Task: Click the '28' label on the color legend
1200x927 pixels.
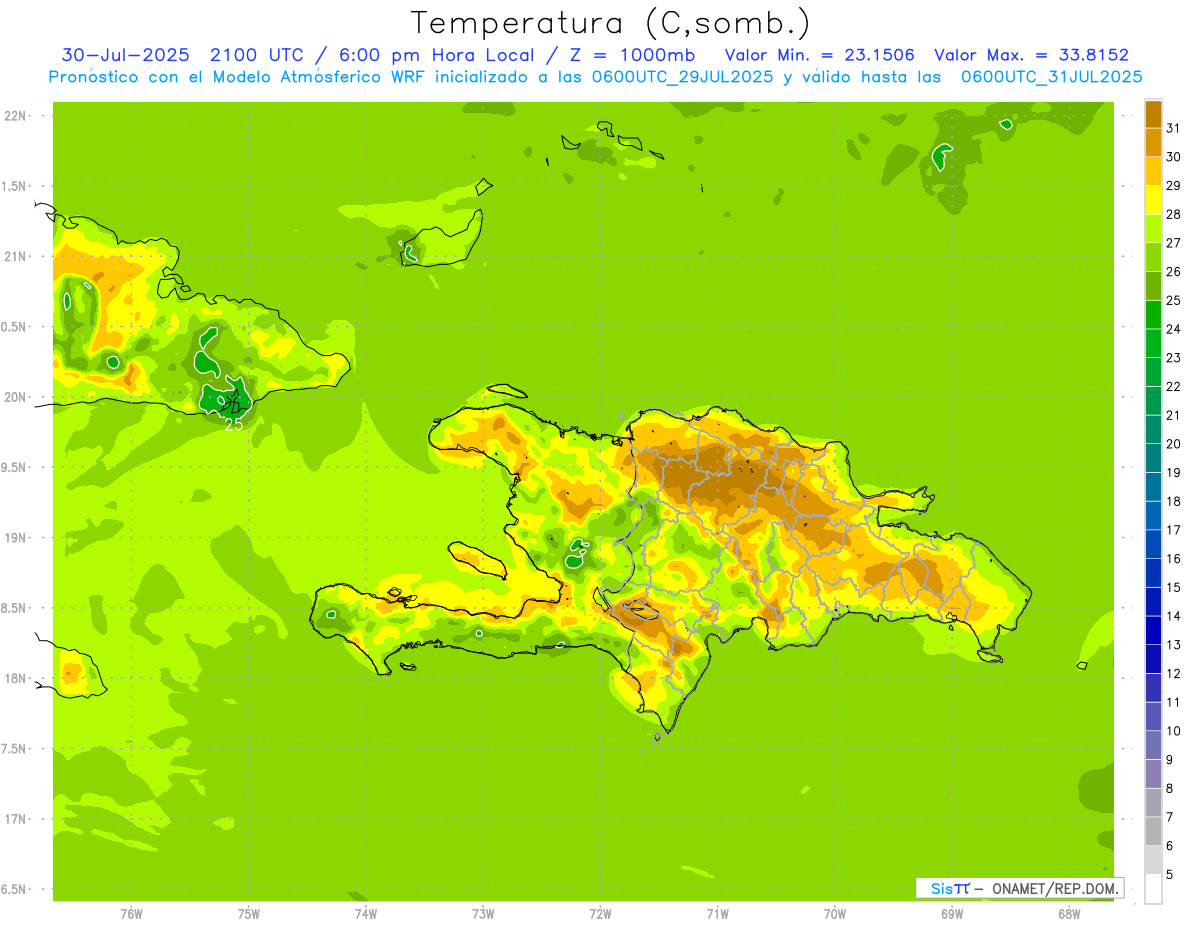Action: tap(1173, 214)
